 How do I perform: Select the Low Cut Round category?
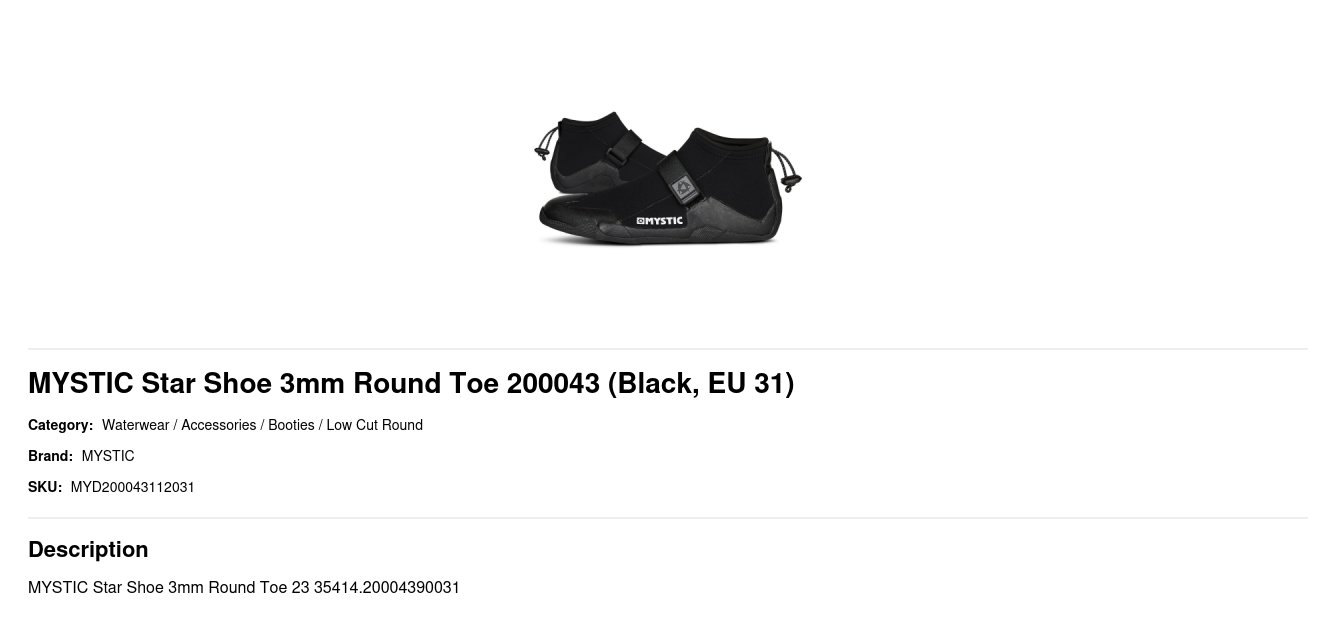pyautogui.click(x=374, y=425)
